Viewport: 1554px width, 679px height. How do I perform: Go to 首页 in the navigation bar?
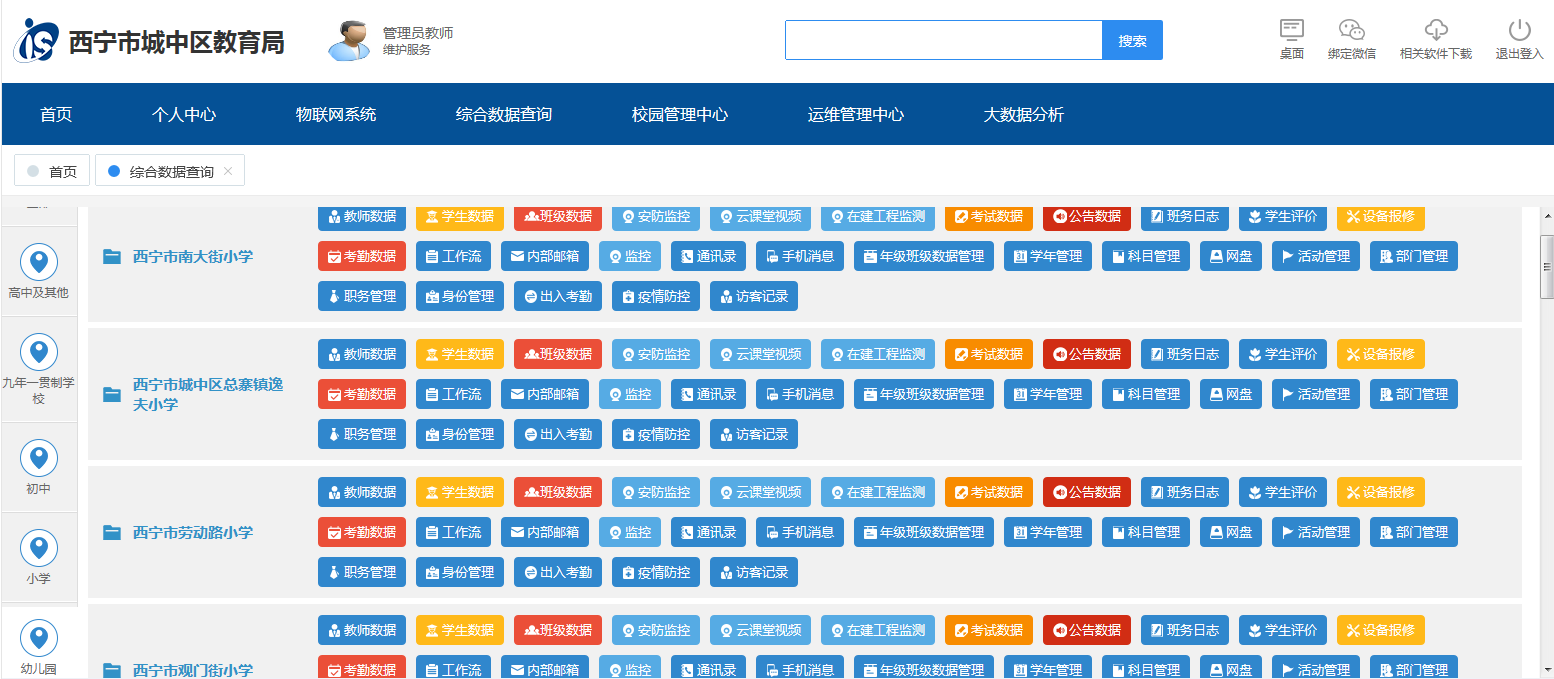56,115
